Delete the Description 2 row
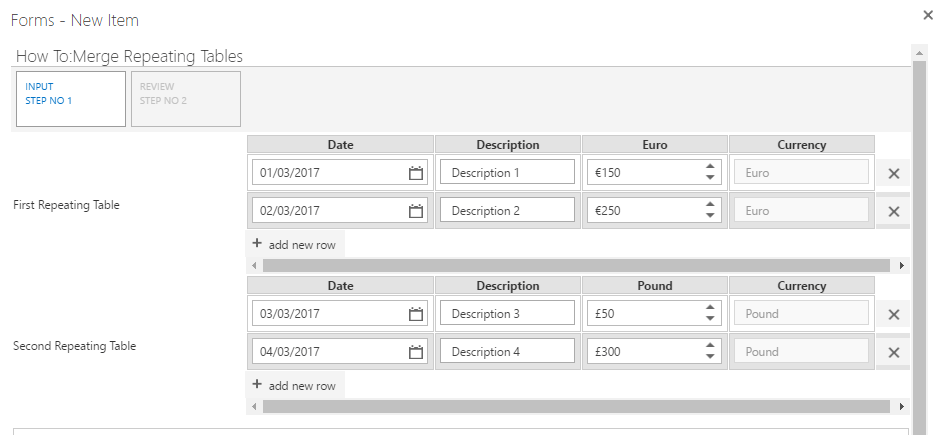This screenshot has height=435, width=942. click(x=893, y=211)
